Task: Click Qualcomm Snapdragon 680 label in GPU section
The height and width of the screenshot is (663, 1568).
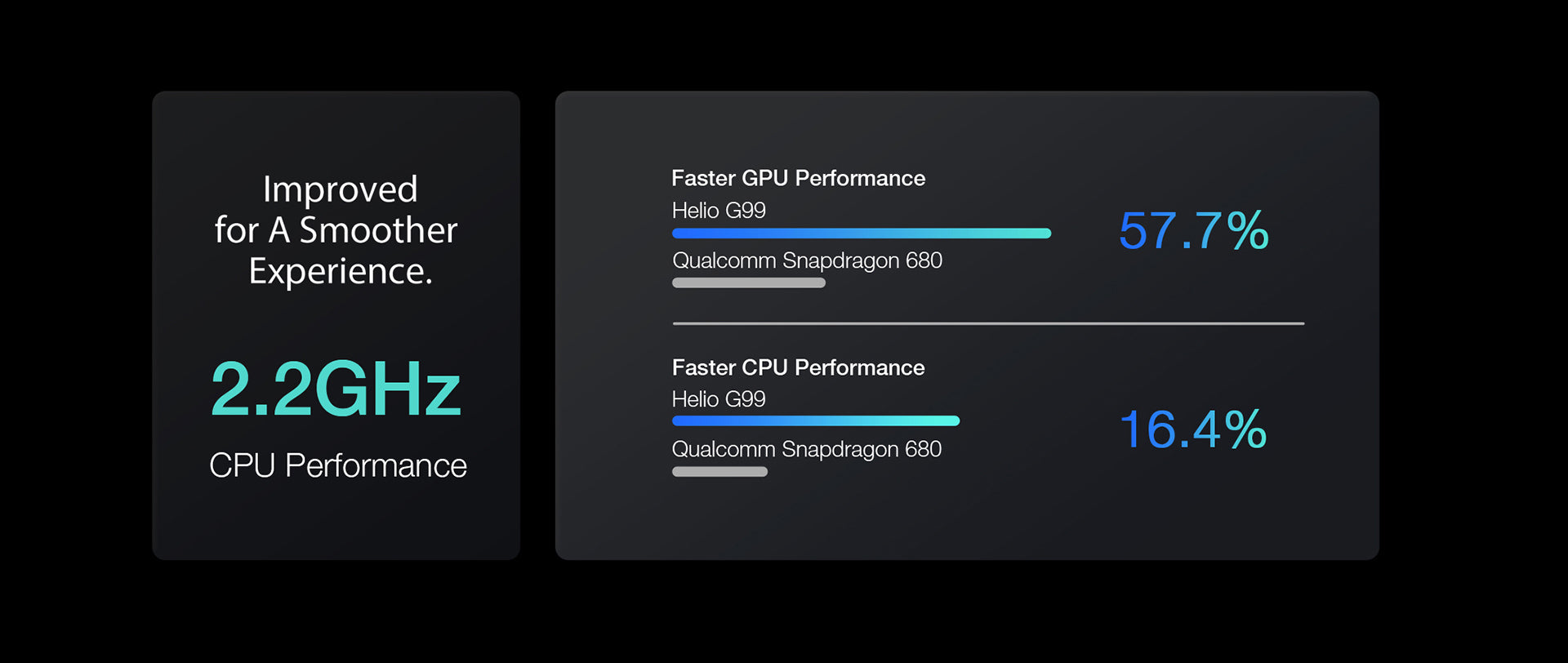Action: (807, 260)
